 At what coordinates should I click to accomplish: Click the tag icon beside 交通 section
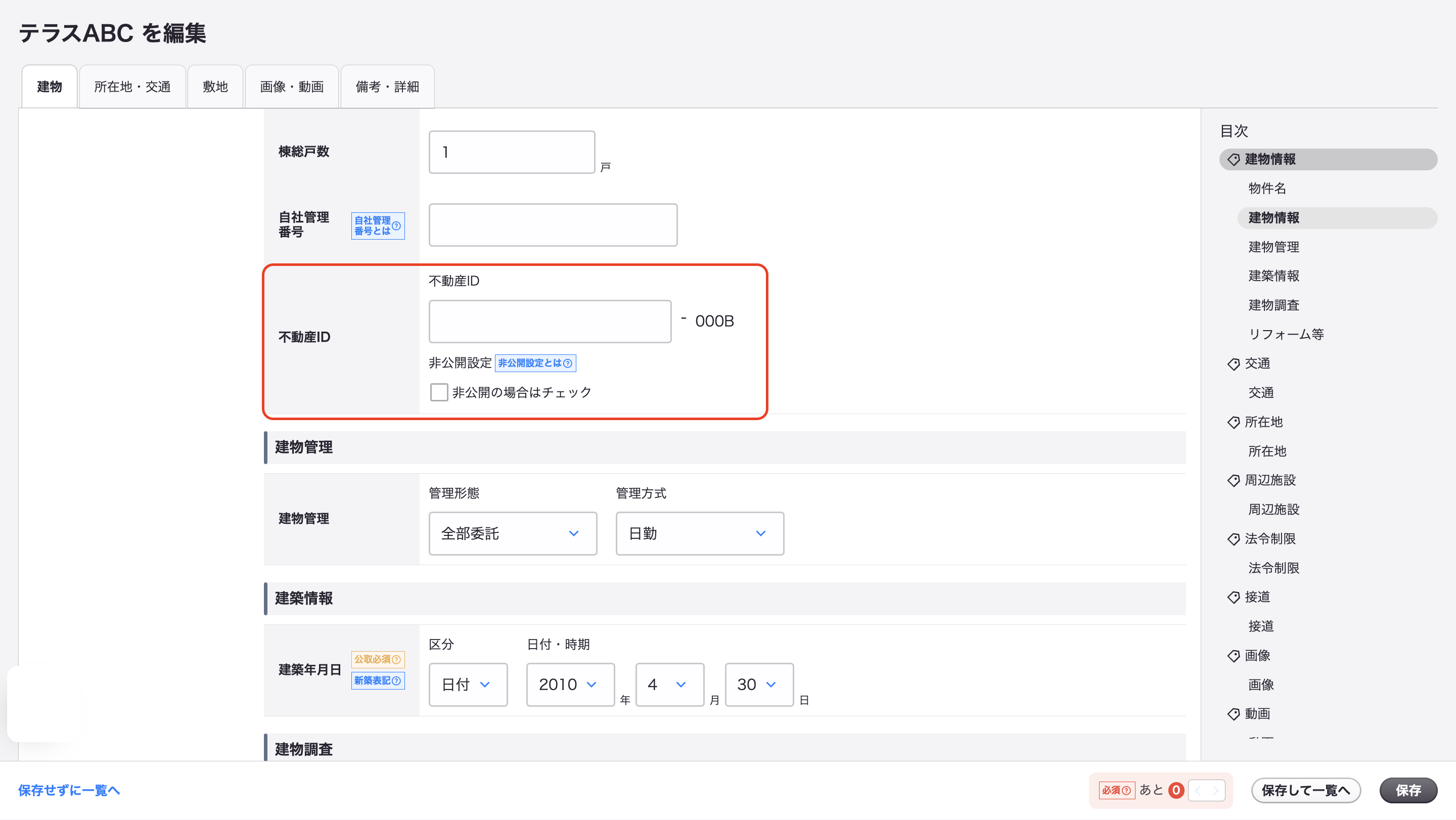(1234, 364)
